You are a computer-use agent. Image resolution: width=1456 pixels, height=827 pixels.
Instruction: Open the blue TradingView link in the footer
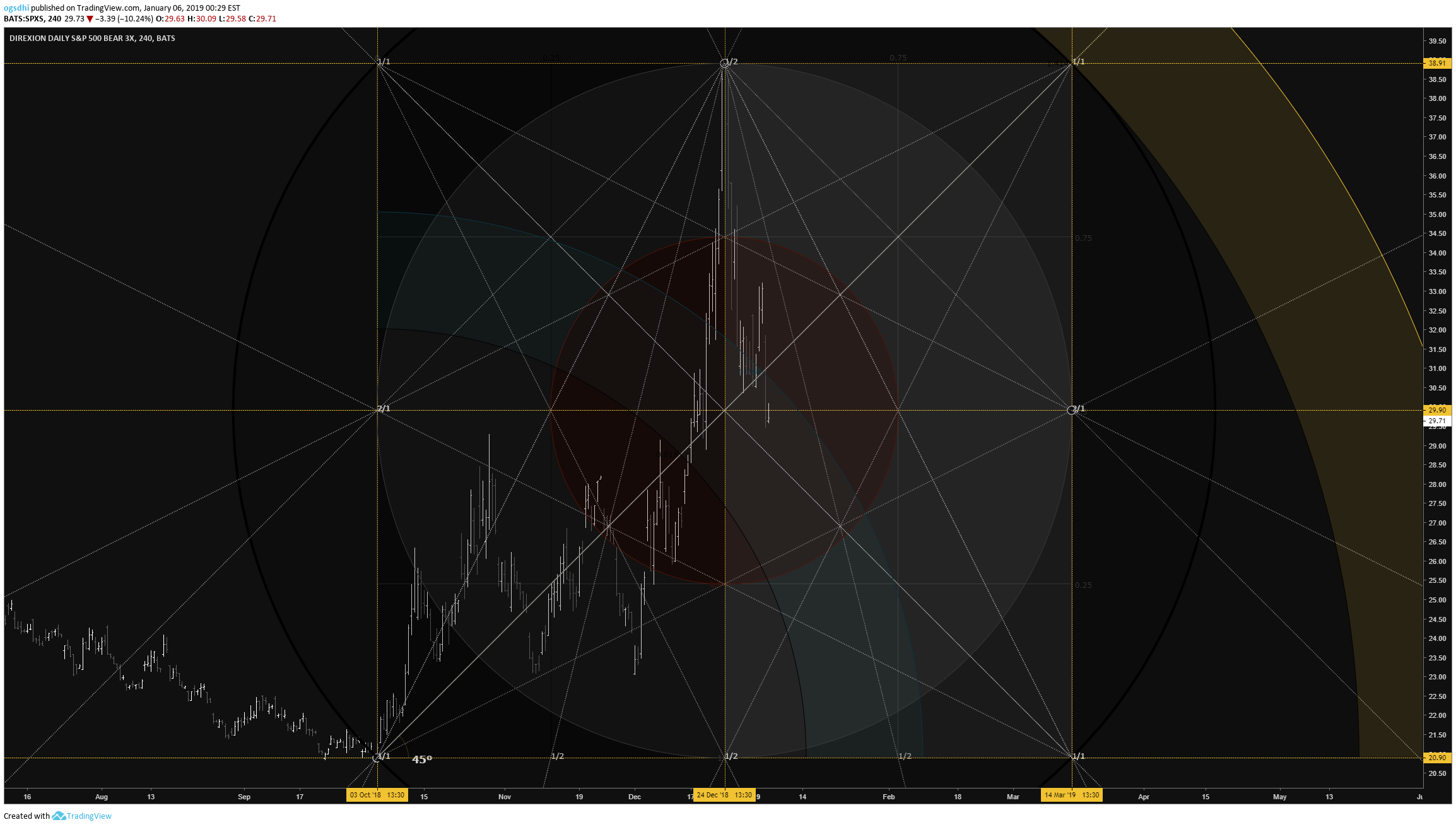[89, 816]
